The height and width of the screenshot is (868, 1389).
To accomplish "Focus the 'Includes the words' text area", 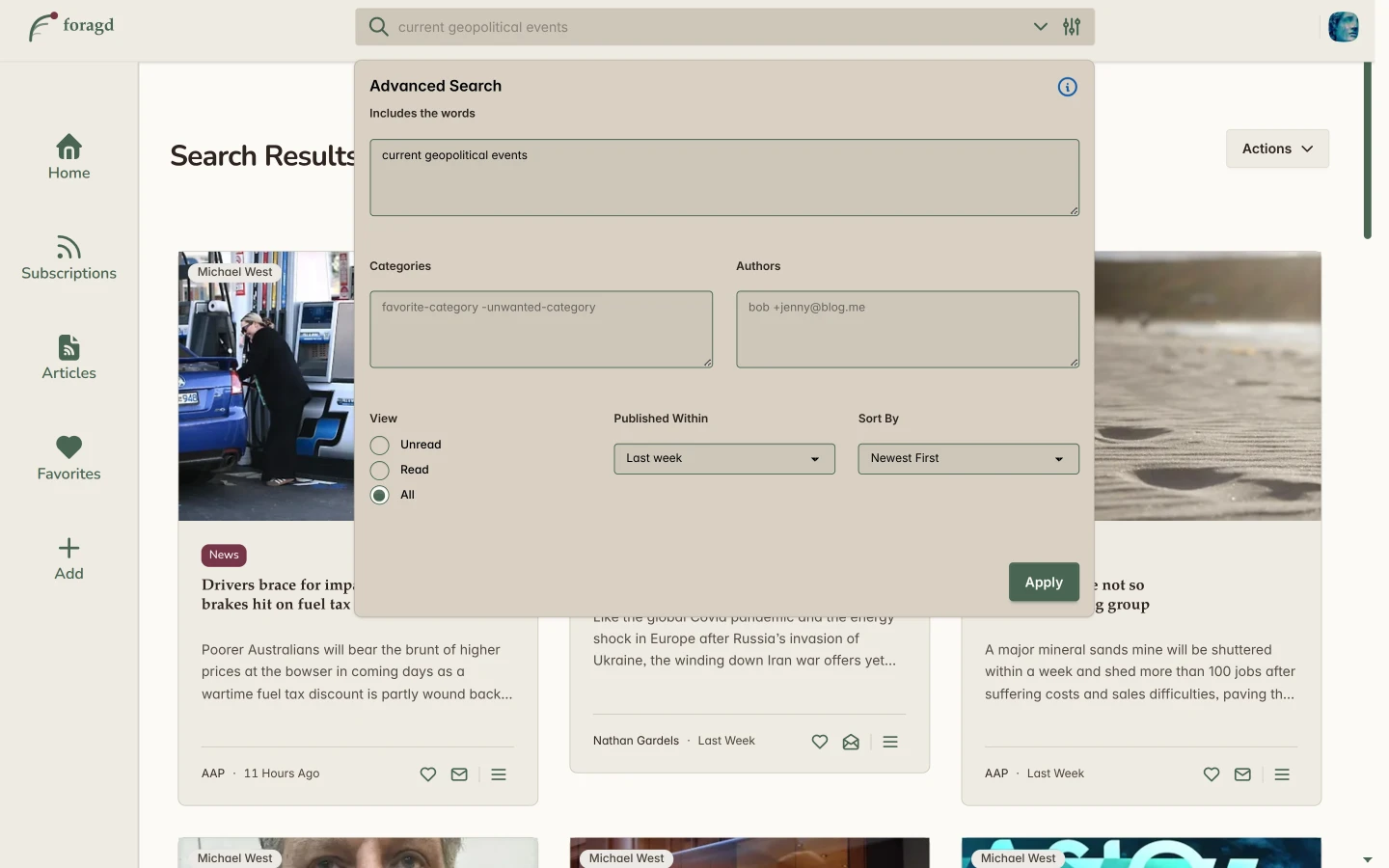I will [x=724, y=177].
